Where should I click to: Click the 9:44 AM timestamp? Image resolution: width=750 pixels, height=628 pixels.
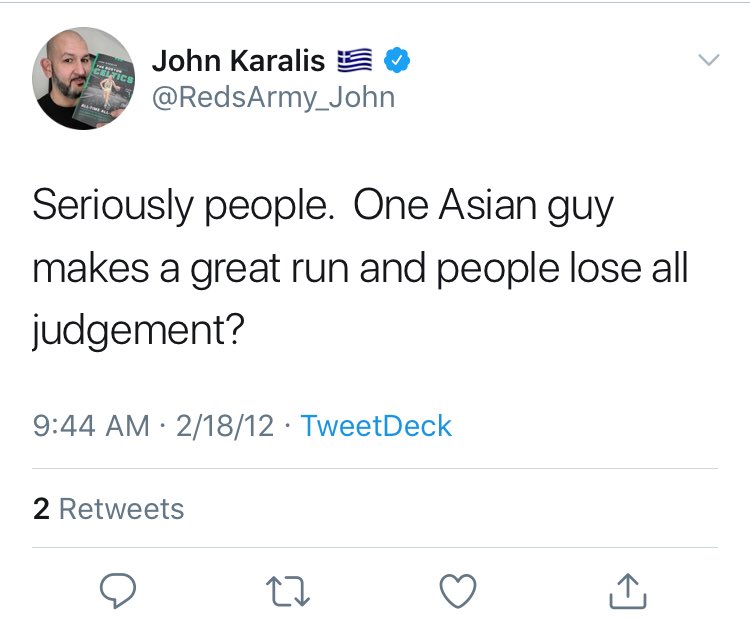tap(91, 426)
